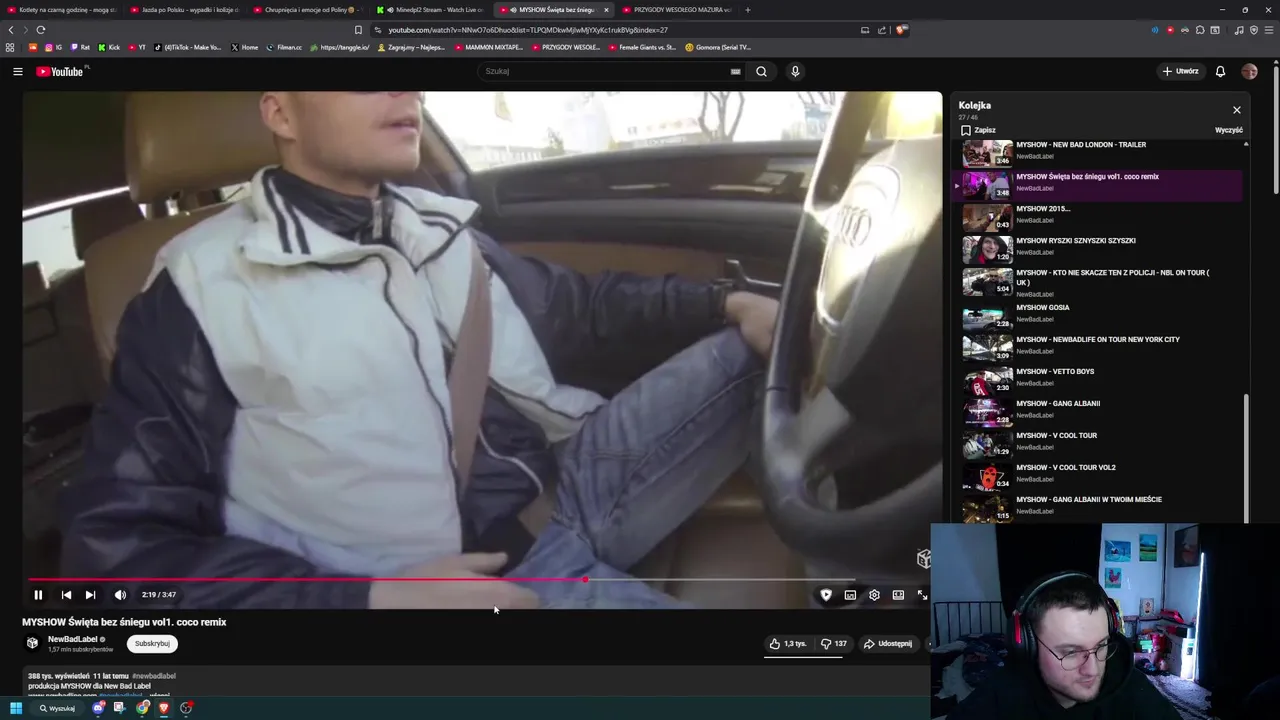Image resolution: width=1280 pixels, height=720 pixels.
Task: Play MYSHOW RYSZKI SZNYSZKI SZYSZKI
Action: click(1098, 248)
